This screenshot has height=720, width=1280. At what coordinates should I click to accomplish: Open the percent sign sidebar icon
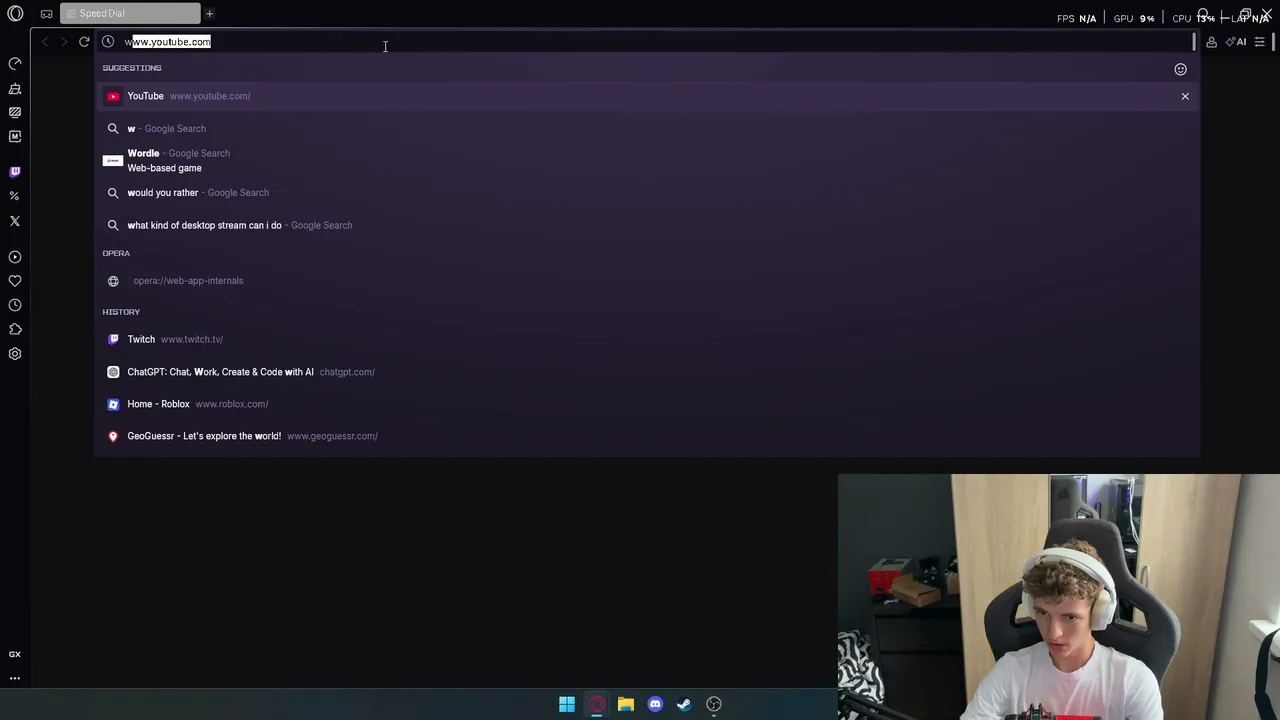point(15,196)
